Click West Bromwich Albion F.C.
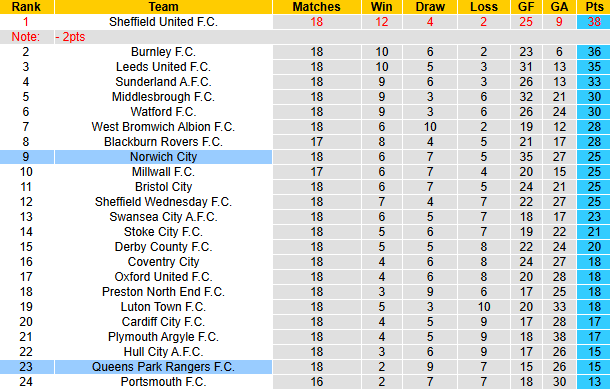Viewport: 610px width, 390px height. (x=163, y=127)
